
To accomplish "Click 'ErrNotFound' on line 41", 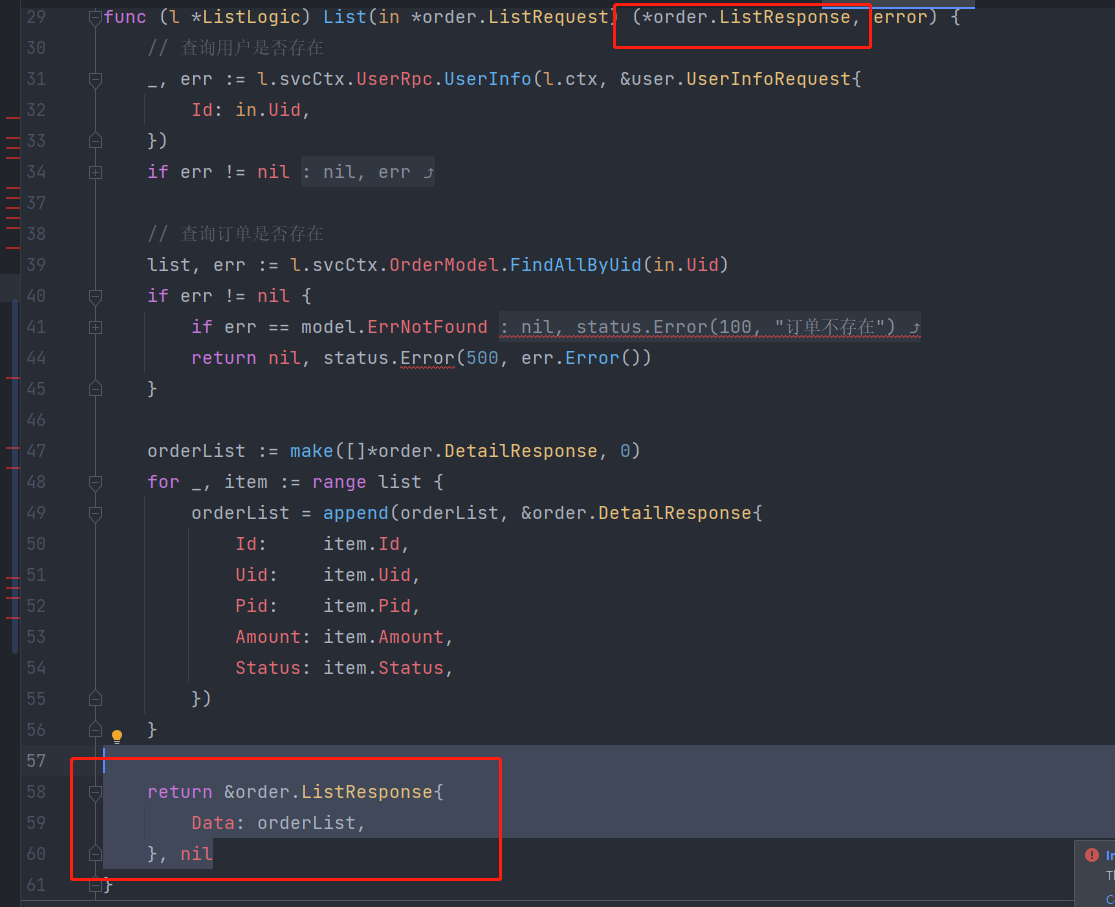I will [x=427, y=327].
